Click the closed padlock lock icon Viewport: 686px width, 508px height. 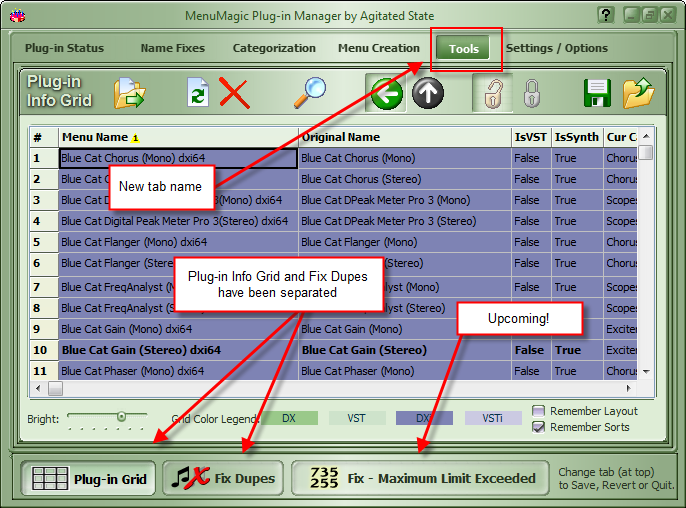pos(532,93)
